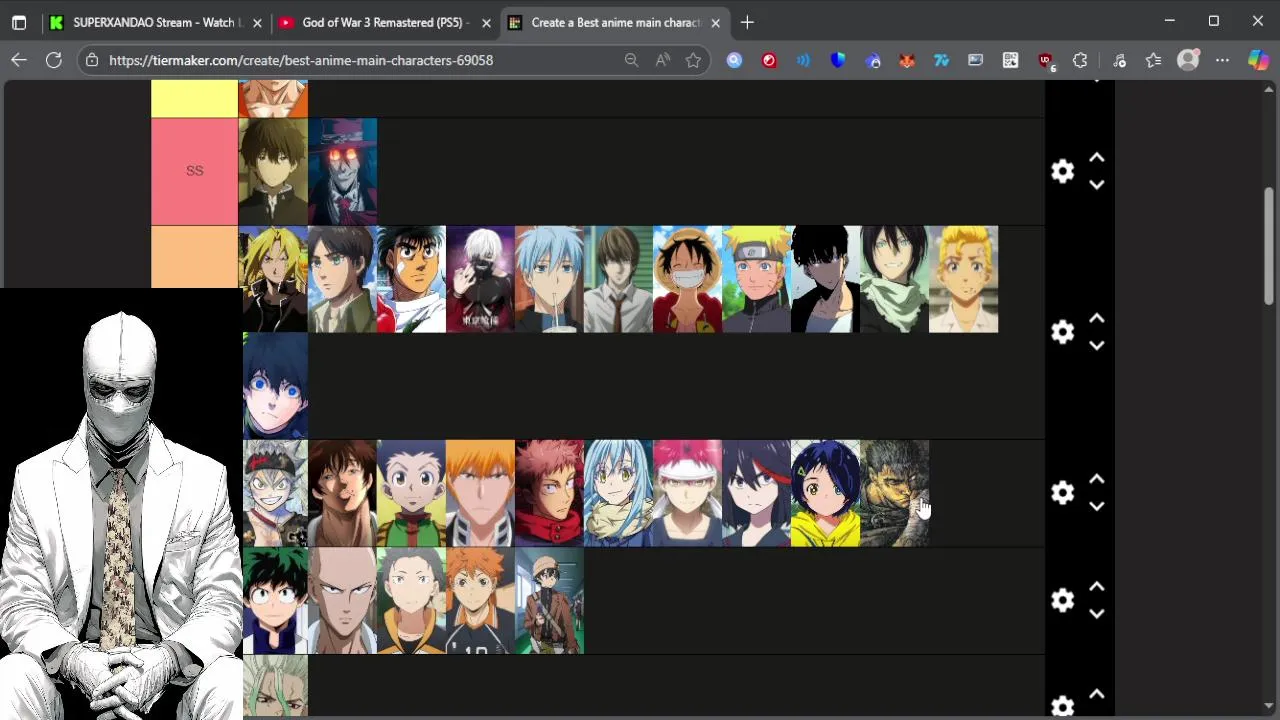This screenshot has width=1280, height=720.
Task: Click the Copilot icon in browser toolbar
Action: coord(1258,60)
